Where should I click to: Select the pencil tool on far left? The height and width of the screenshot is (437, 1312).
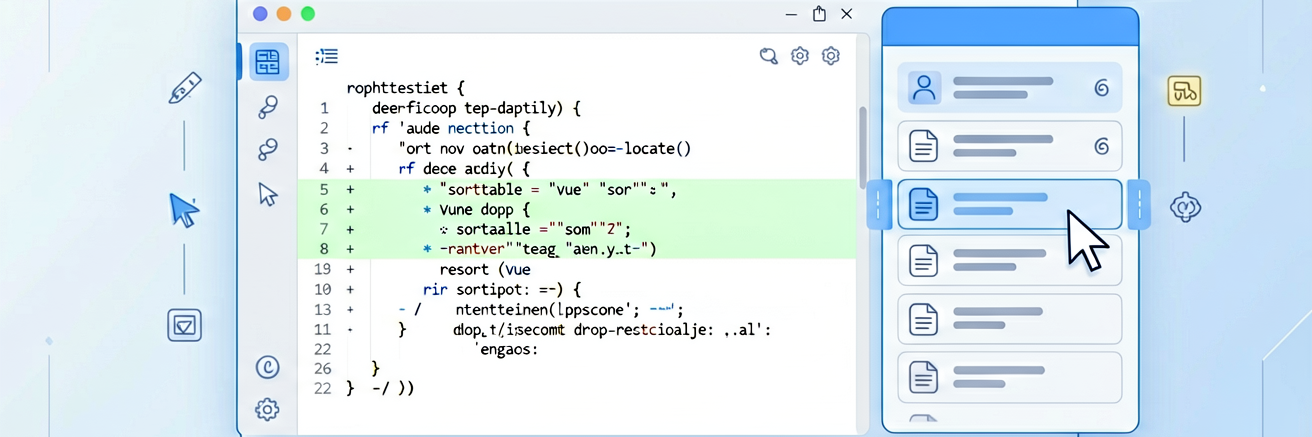point(185,88)
